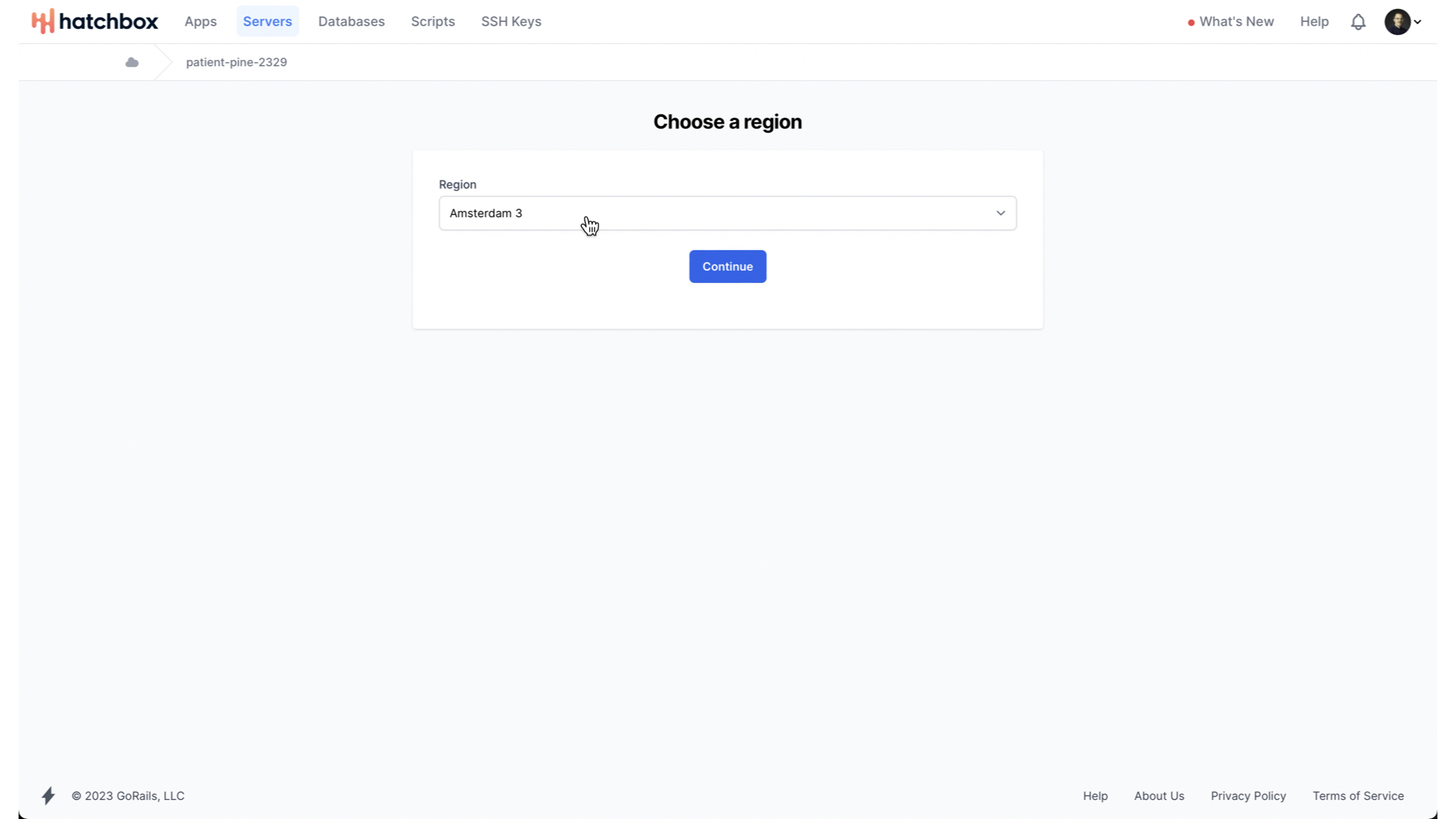This screenshot has width=1456, height=819.
Task: Open the SSH Keys page
Action: point(511,22)
